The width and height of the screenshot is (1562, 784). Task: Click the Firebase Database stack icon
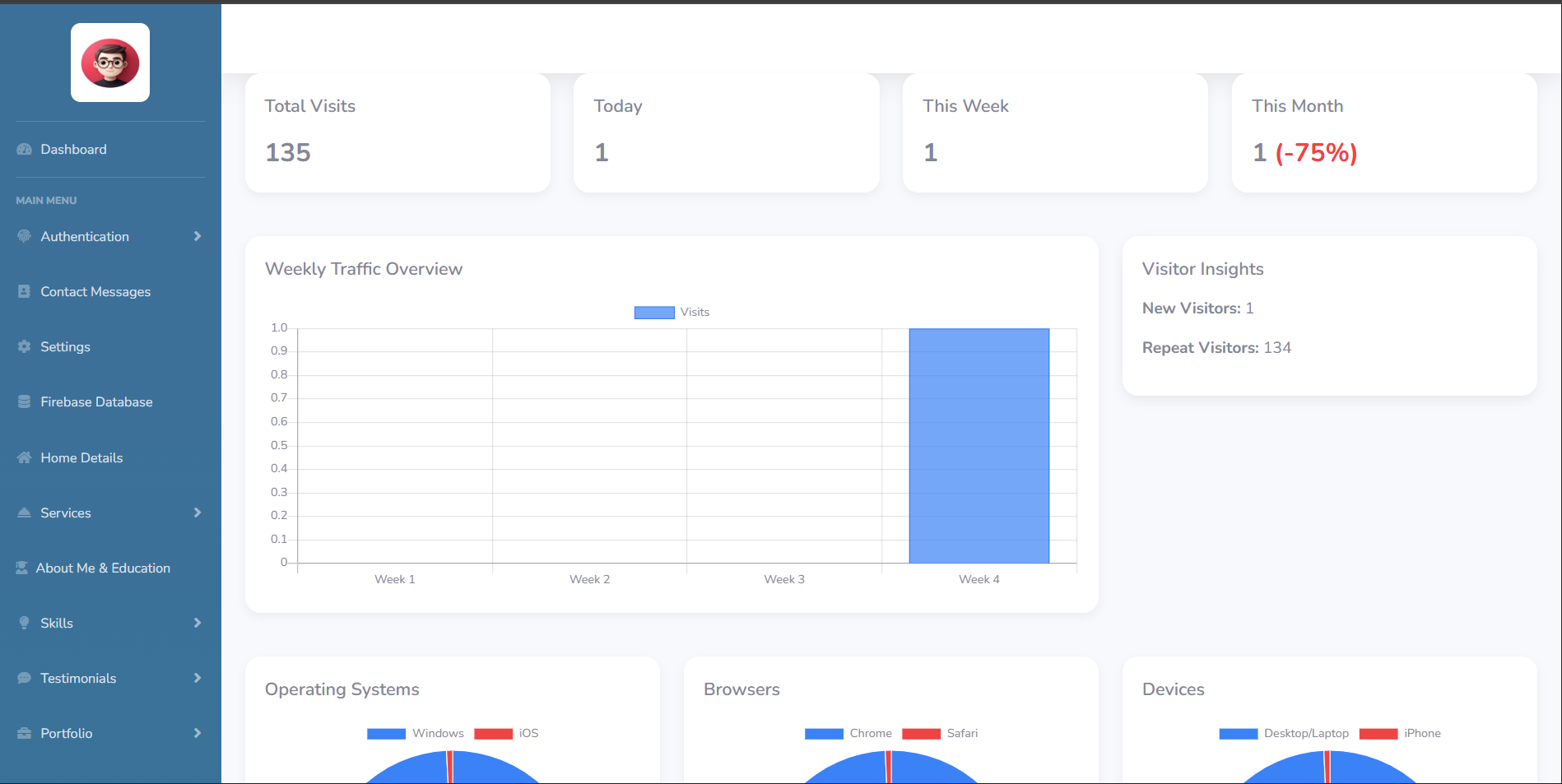pos(25,402)
